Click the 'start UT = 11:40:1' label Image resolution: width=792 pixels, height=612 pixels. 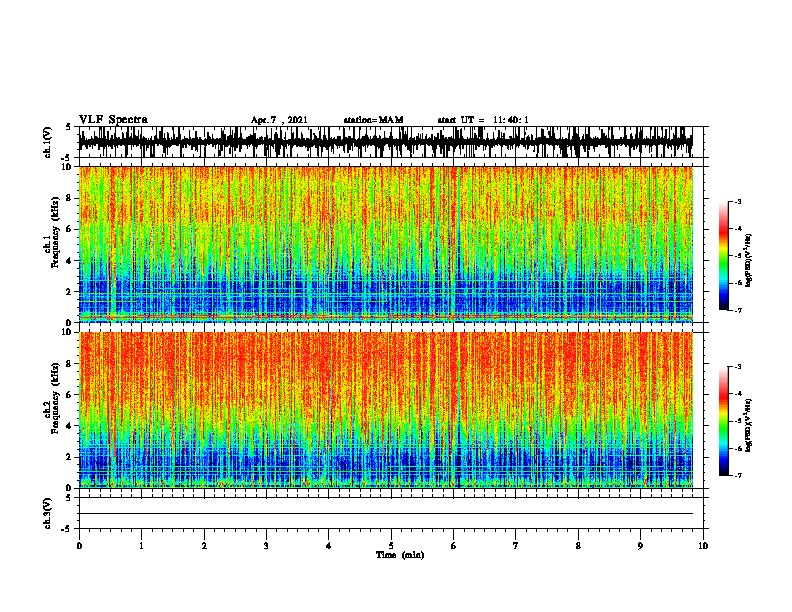tap(483, 120)
